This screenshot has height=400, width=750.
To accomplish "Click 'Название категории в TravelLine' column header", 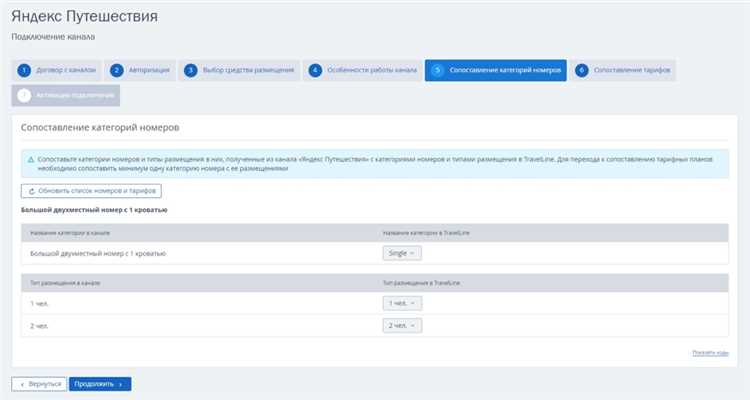I will (x=426, y=233).
